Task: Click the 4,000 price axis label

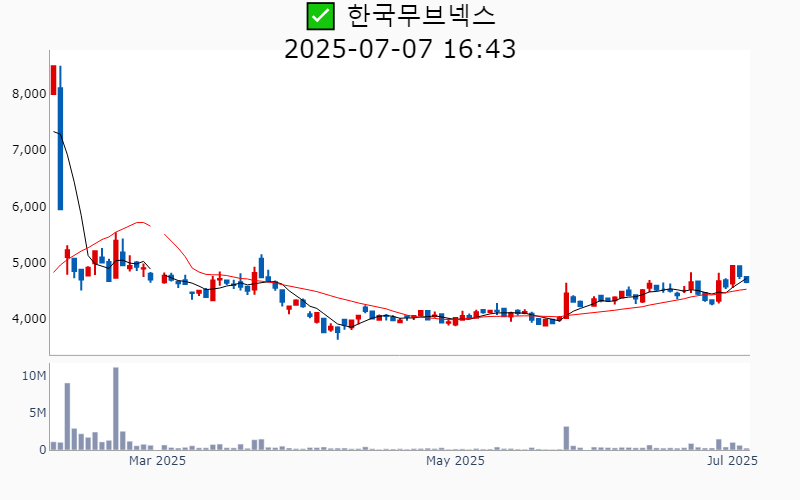Action: coord(29,319)
